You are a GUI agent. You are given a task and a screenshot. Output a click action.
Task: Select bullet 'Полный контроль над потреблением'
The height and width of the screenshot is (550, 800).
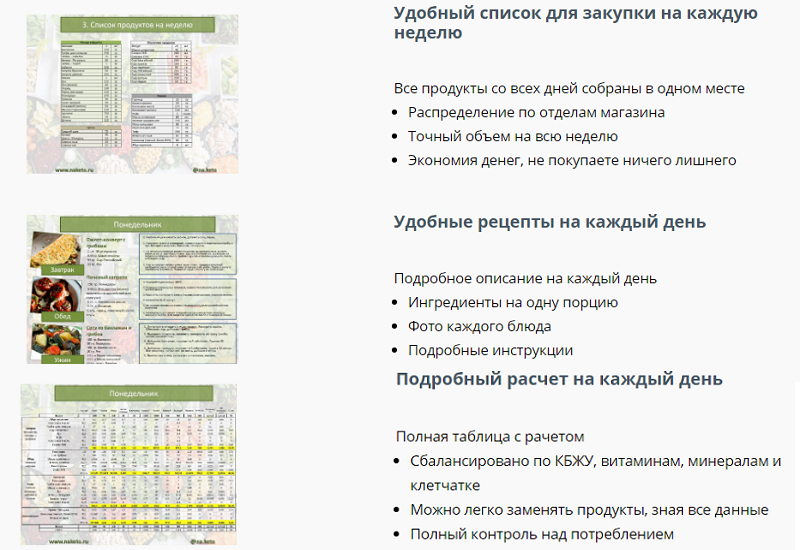tap(542, 534)
